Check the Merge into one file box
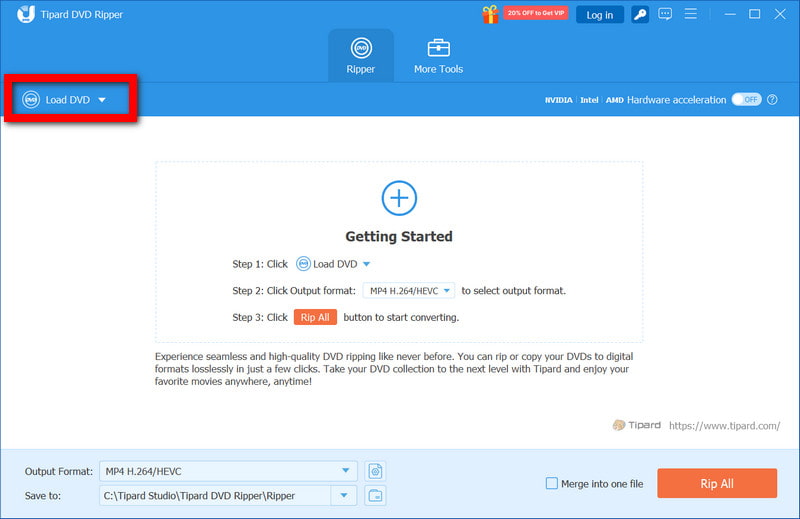Viewport: 800px width, 519px height. click(552, 484)
